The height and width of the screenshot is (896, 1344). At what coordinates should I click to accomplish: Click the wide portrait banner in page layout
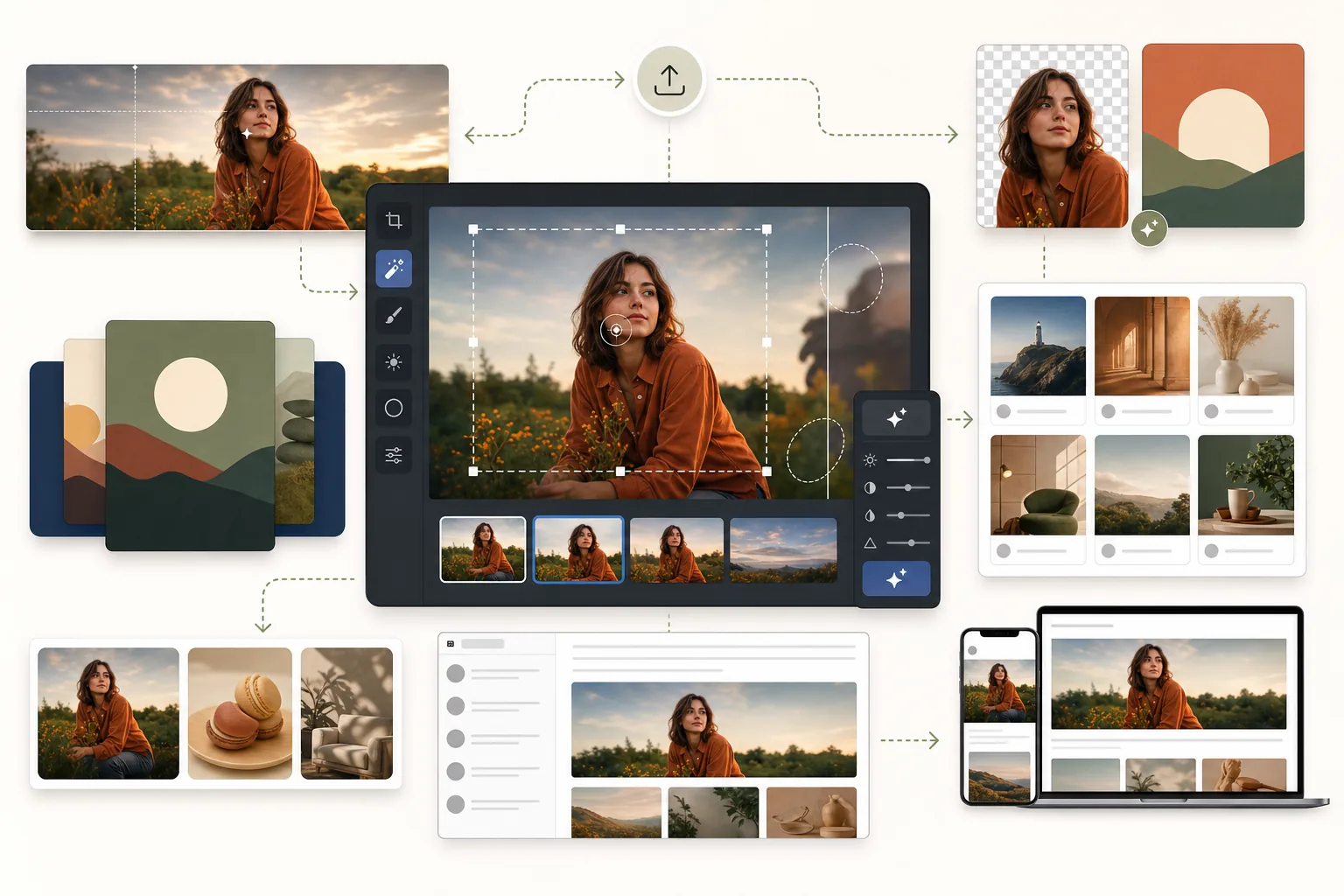click(x=714, y=730)
